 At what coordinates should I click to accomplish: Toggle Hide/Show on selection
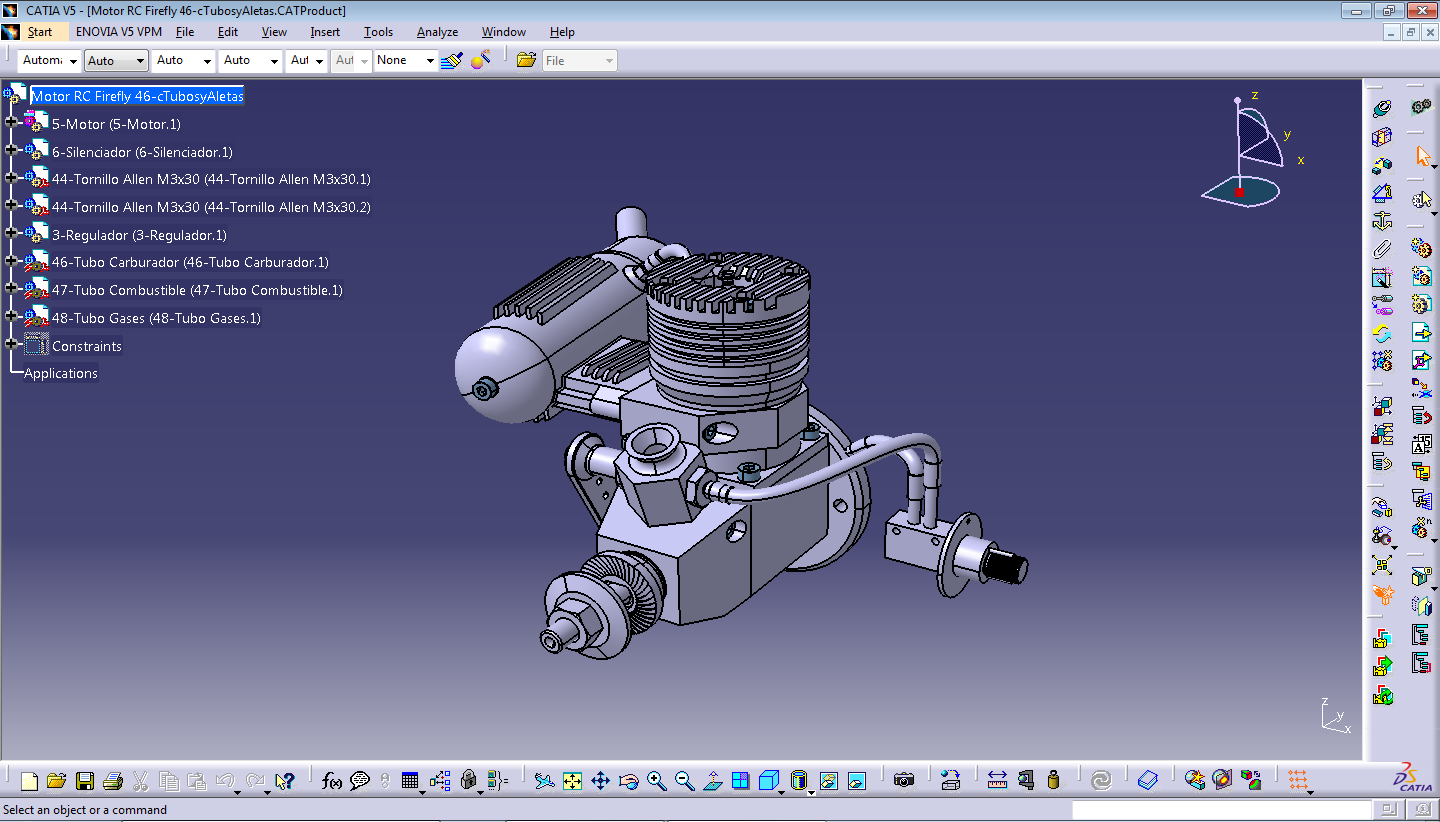pyautogui.click(x=829, y=781)
